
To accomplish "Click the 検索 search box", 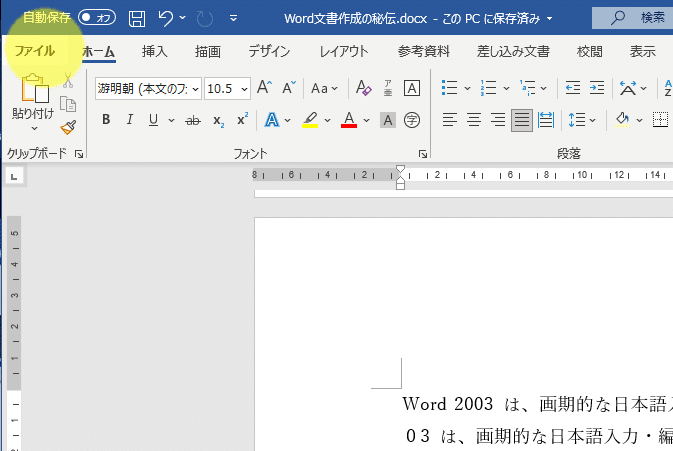I will tap(633, 18).
